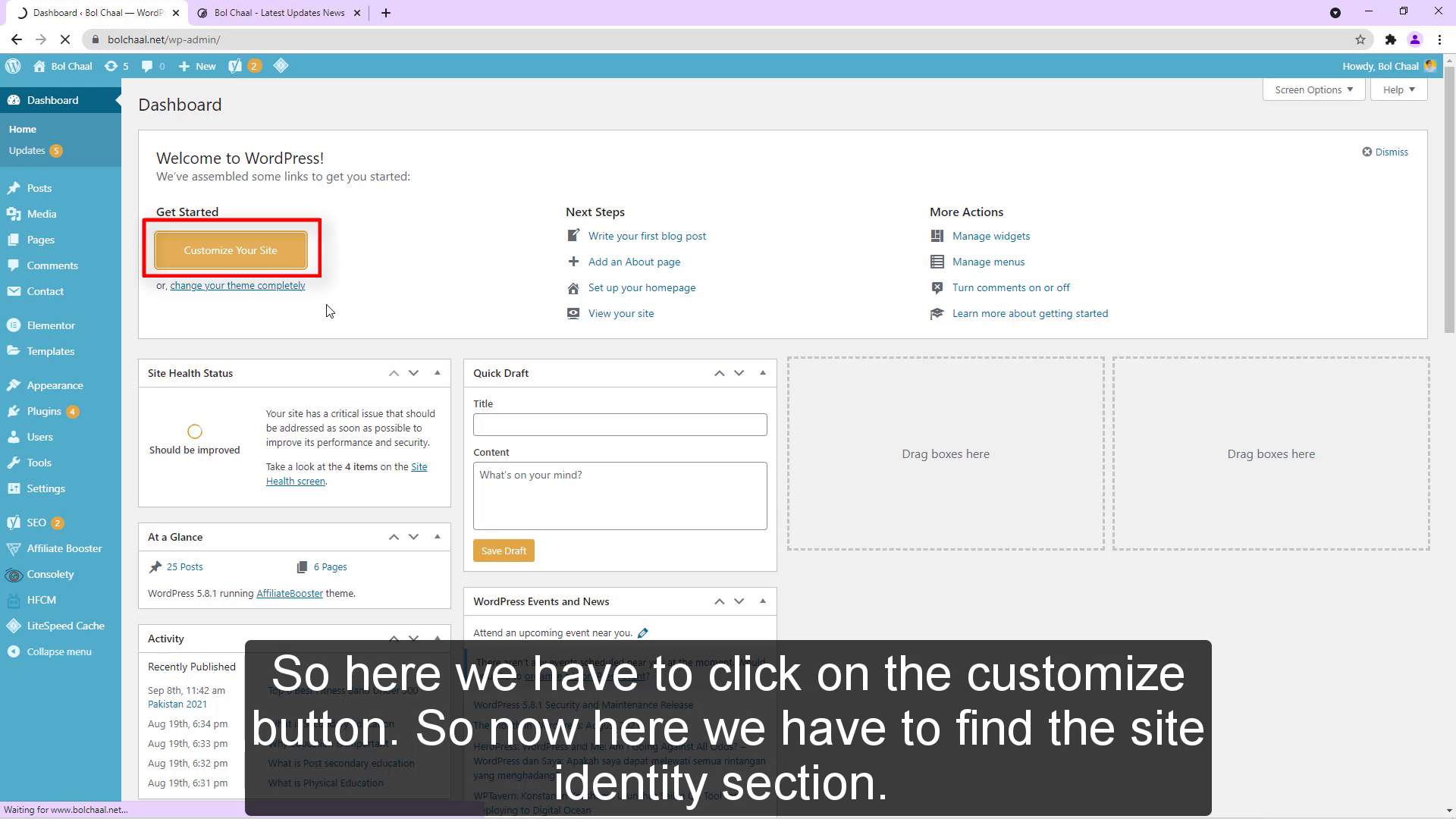Click the LiteSpeed diamond icon in admin bar
Image resolution: width=1456 pixels, height=819 pixels.
(281, 66)
